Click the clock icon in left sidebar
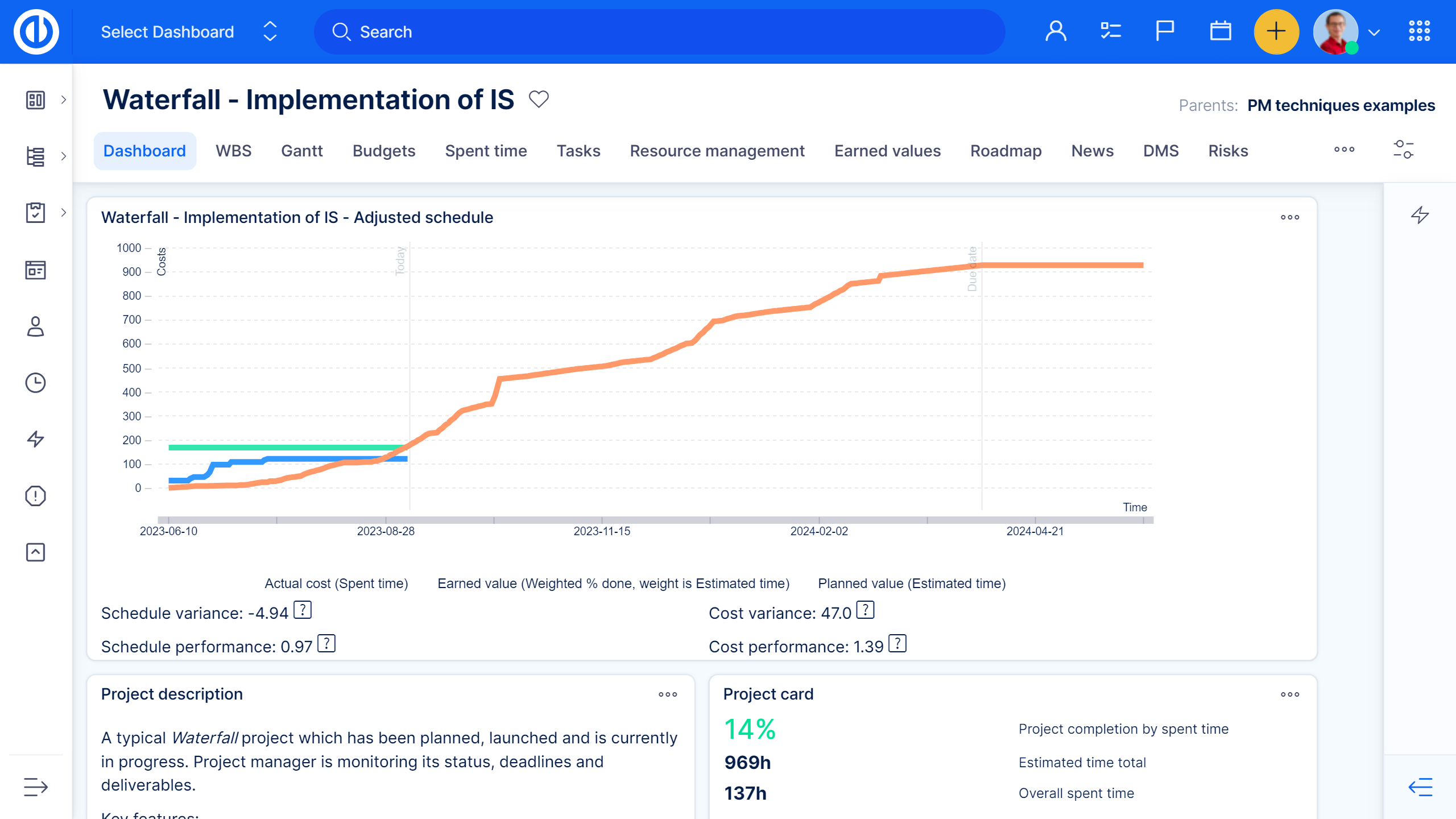 coord(35,383)
